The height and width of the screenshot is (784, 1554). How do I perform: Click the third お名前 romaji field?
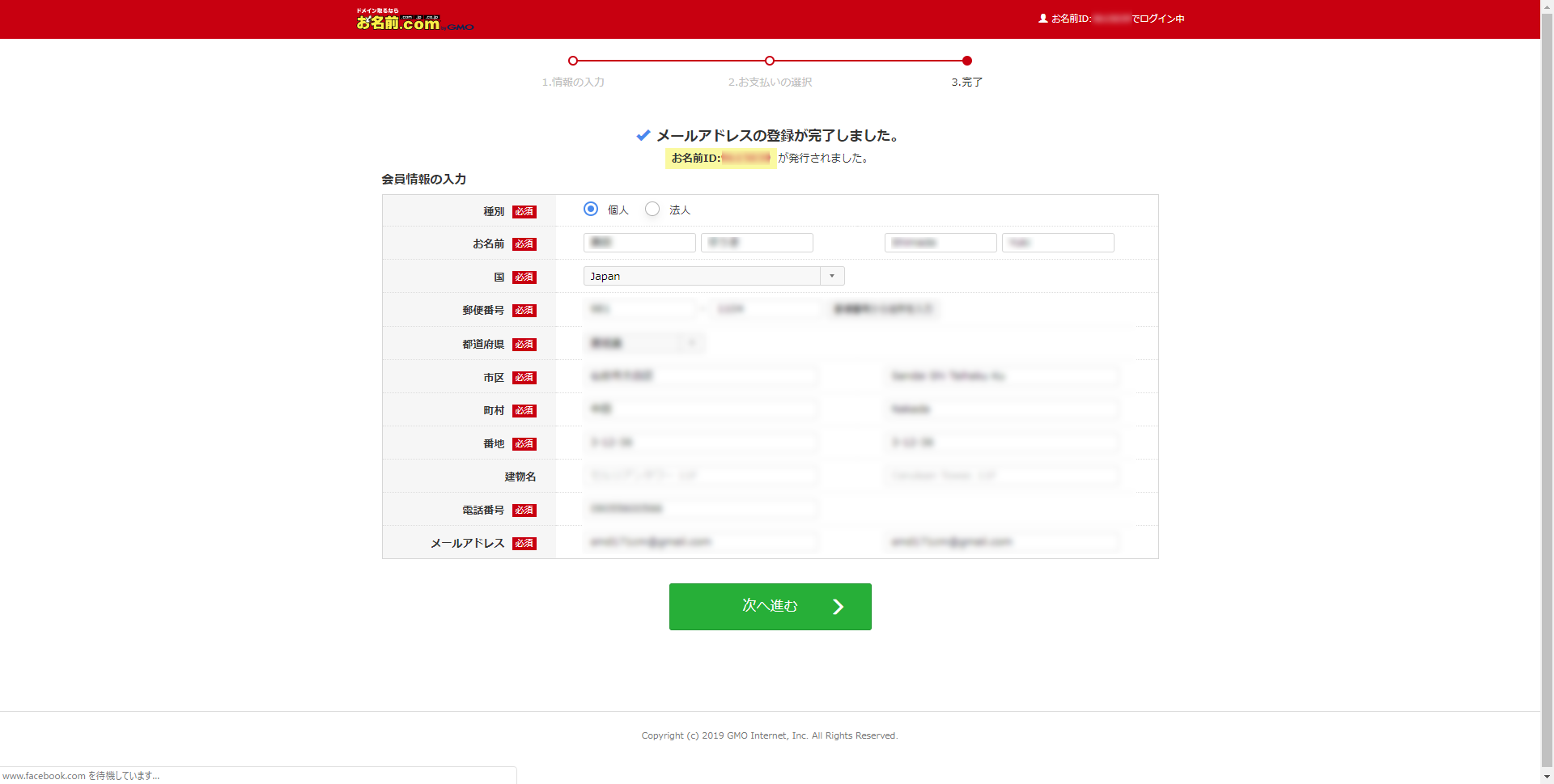point(940,243)
